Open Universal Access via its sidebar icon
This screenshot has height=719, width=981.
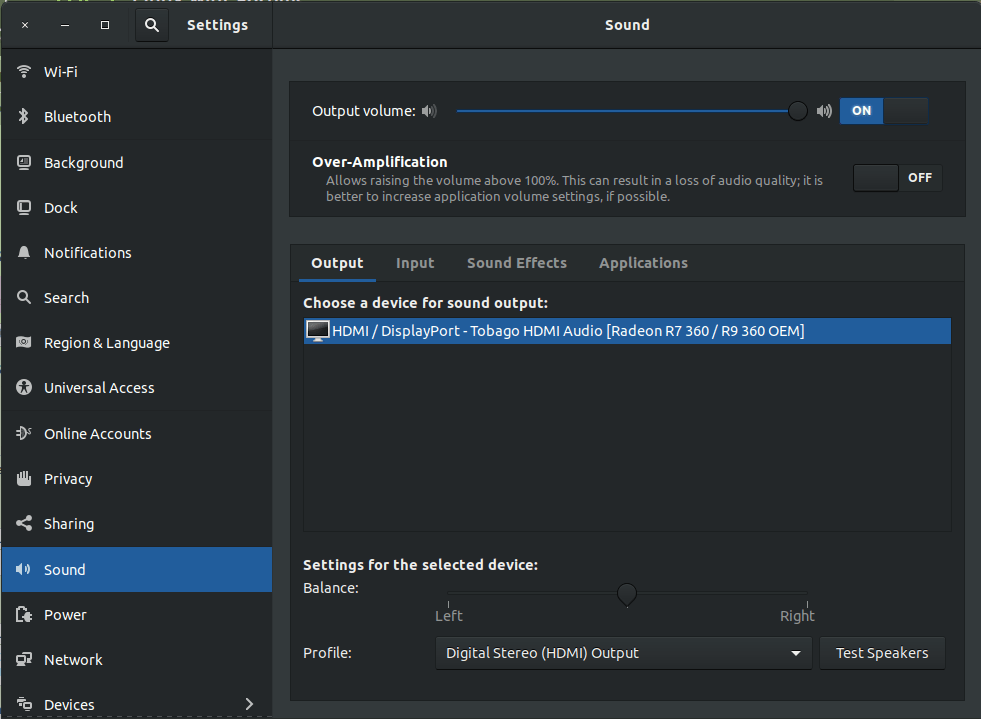pos(24,388)
